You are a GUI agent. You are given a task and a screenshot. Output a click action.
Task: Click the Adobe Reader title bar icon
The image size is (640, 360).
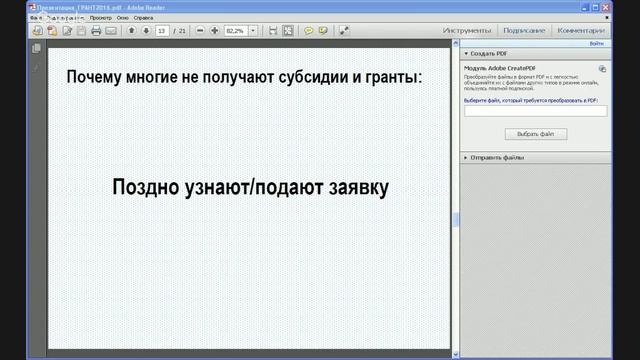32,7
